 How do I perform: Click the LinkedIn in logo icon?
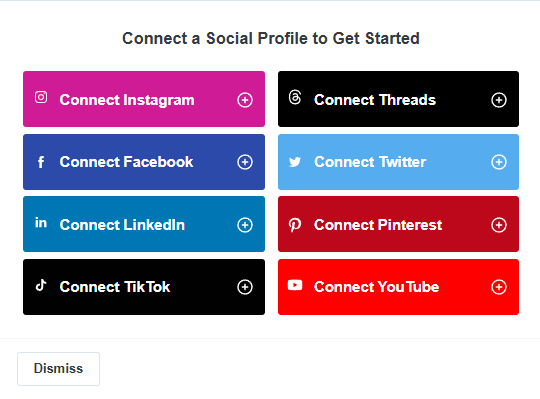(x=41, y=223)
